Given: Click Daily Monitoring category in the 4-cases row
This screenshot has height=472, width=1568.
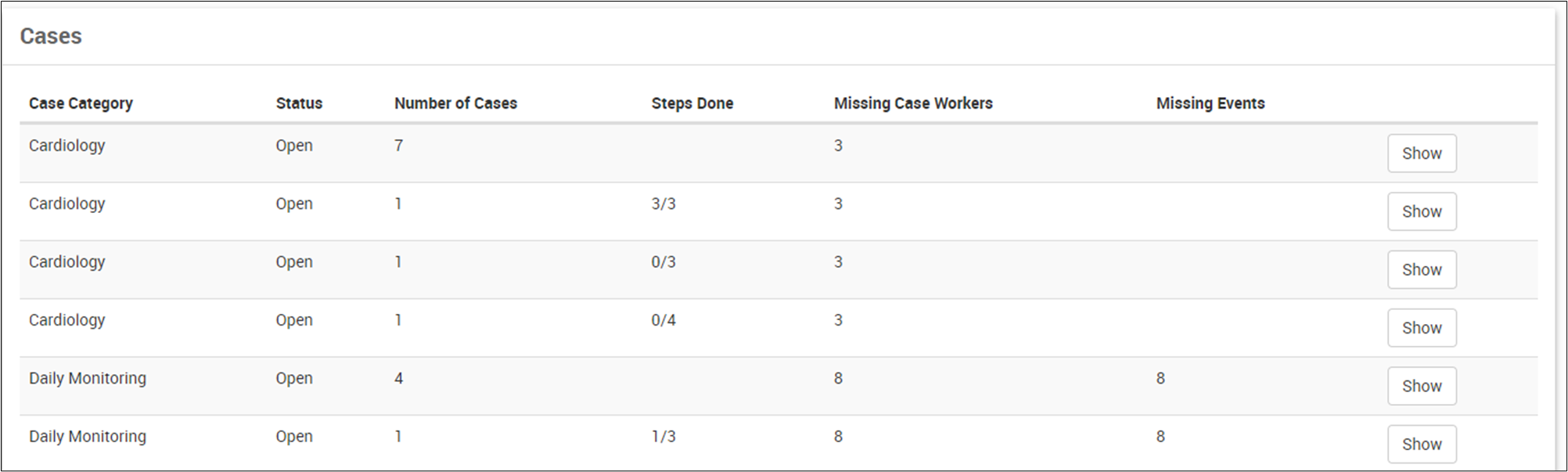Looking at the screenshot, I should click(x=88, y=378).
